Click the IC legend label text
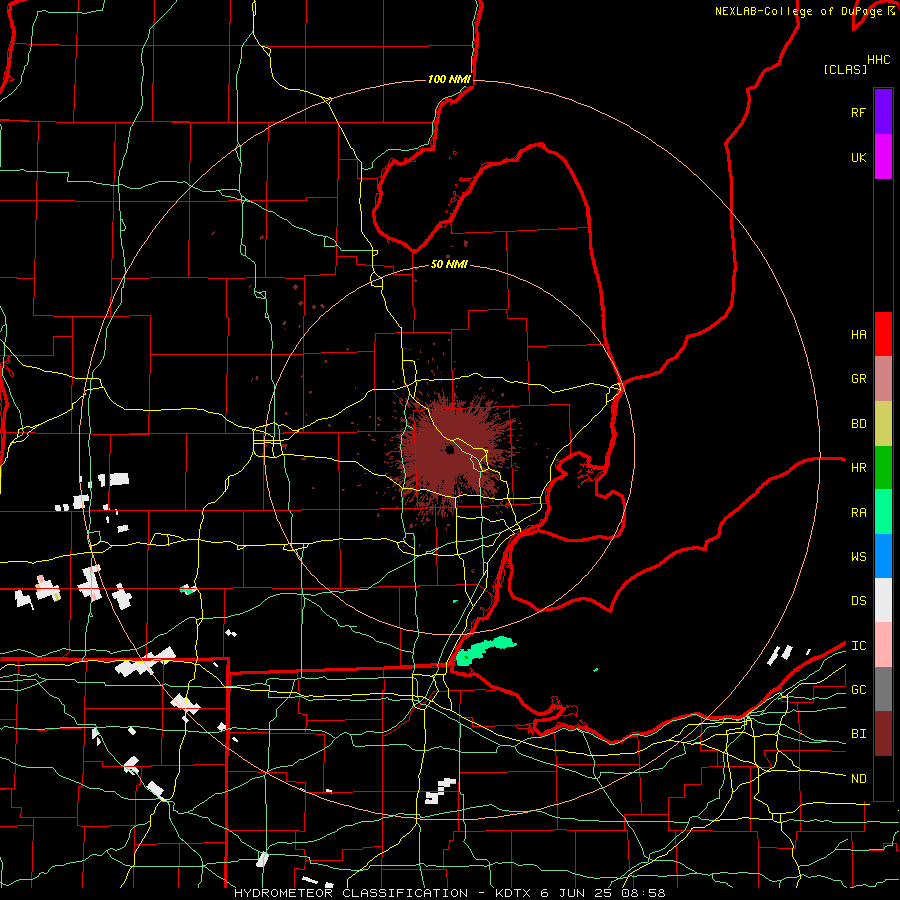Viewport: 900px width, 900px height. point(858,646)
